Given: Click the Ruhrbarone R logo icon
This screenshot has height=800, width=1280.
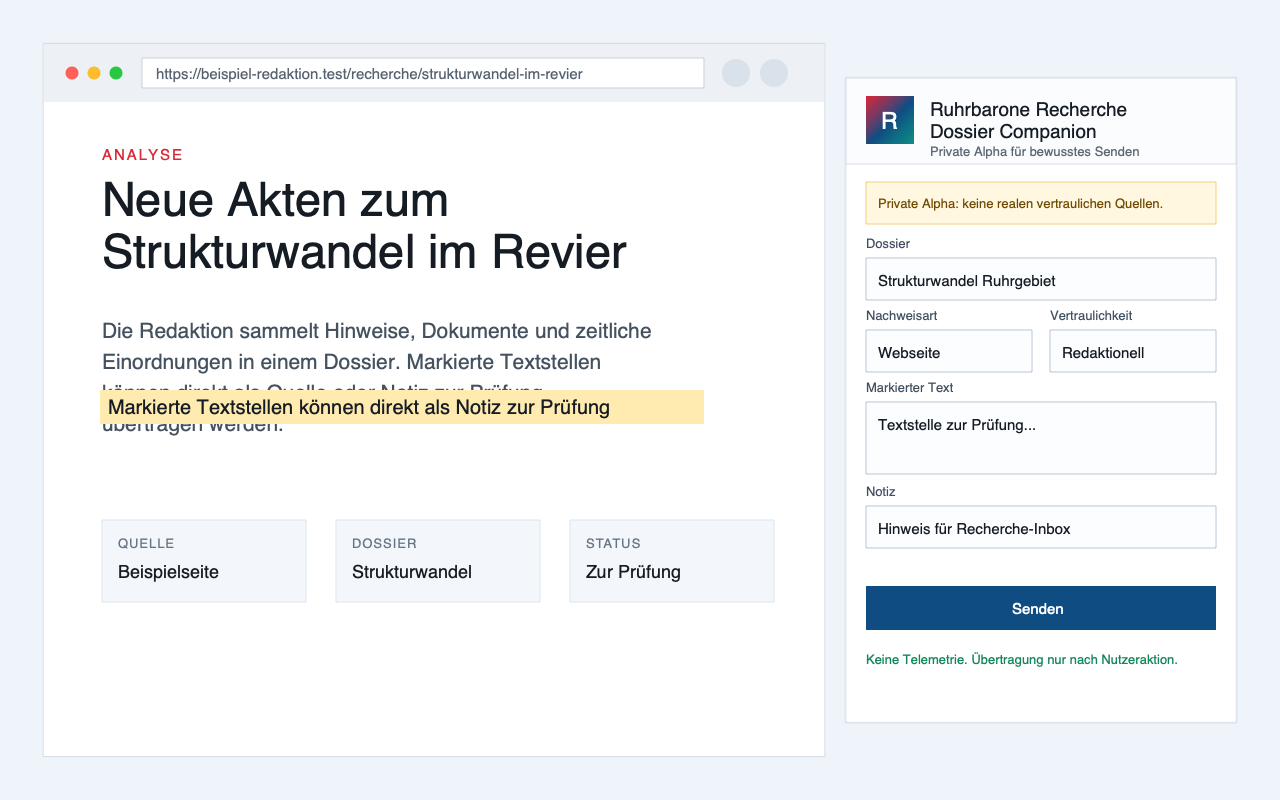Looking at the screenshot, I should (x=890, y=120).
